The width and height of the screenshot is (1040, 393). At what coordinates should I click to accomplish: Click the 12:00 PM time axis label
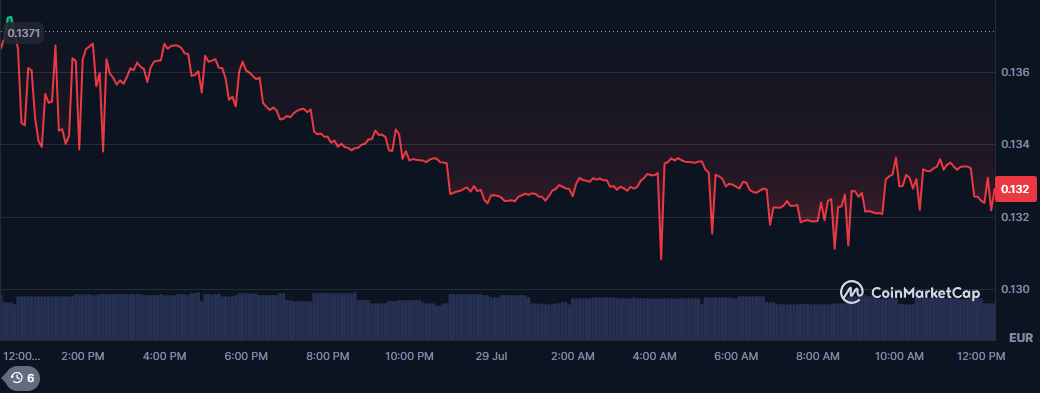(x=981, y=357)
